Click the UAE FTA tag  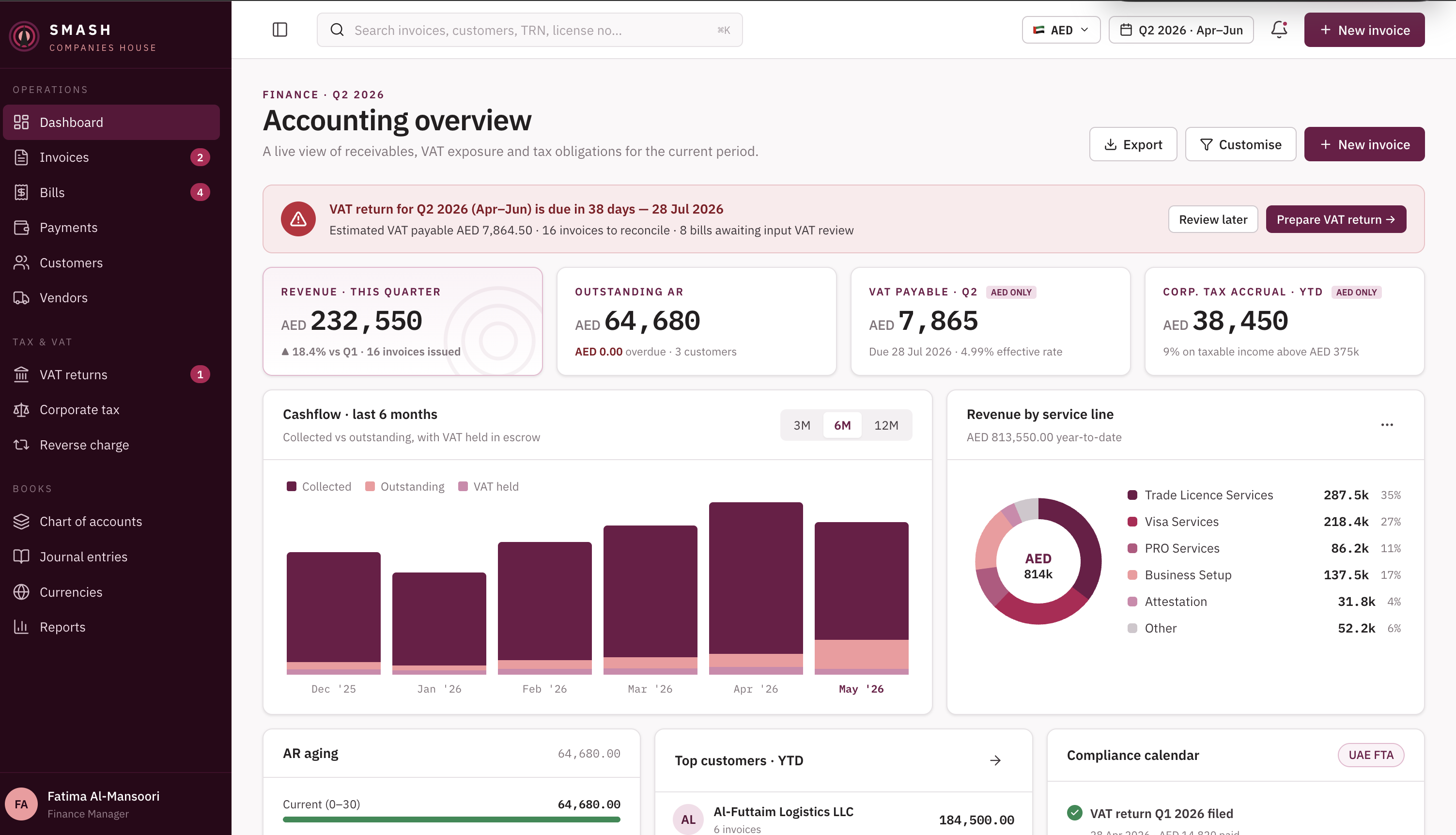click(1371, 755)
